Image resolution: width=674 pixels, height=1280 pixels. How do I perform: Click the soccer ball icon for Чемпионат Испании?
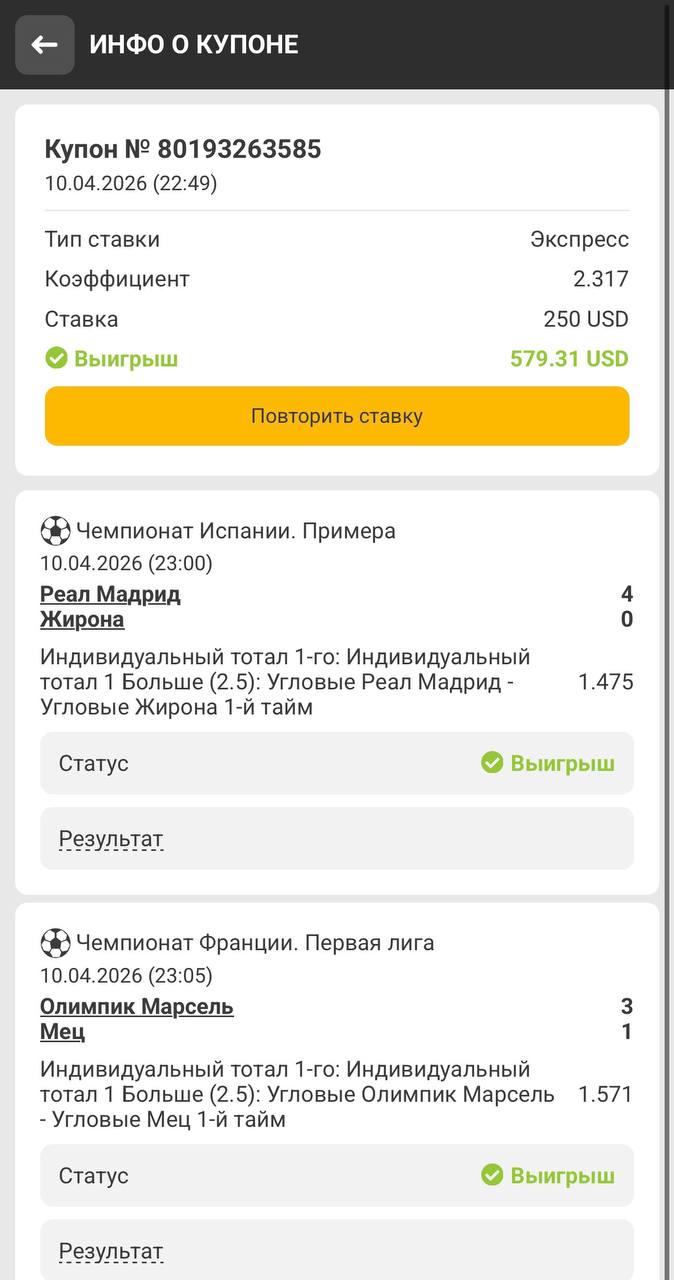point(55,531)
